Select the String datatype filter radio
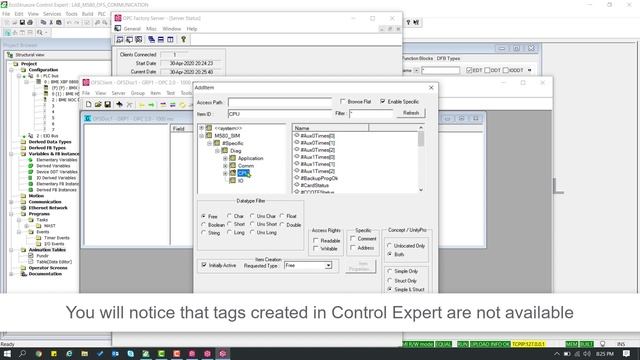Screen dimensions: 640x360 pos(204,233)
